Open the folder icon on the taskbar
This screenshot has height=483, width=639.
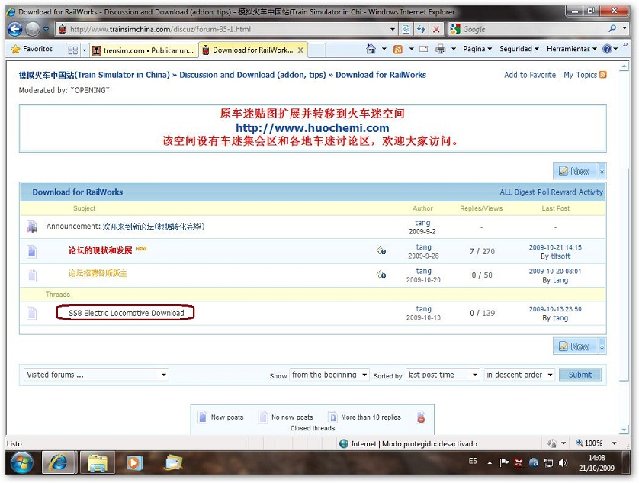point(98,462)
